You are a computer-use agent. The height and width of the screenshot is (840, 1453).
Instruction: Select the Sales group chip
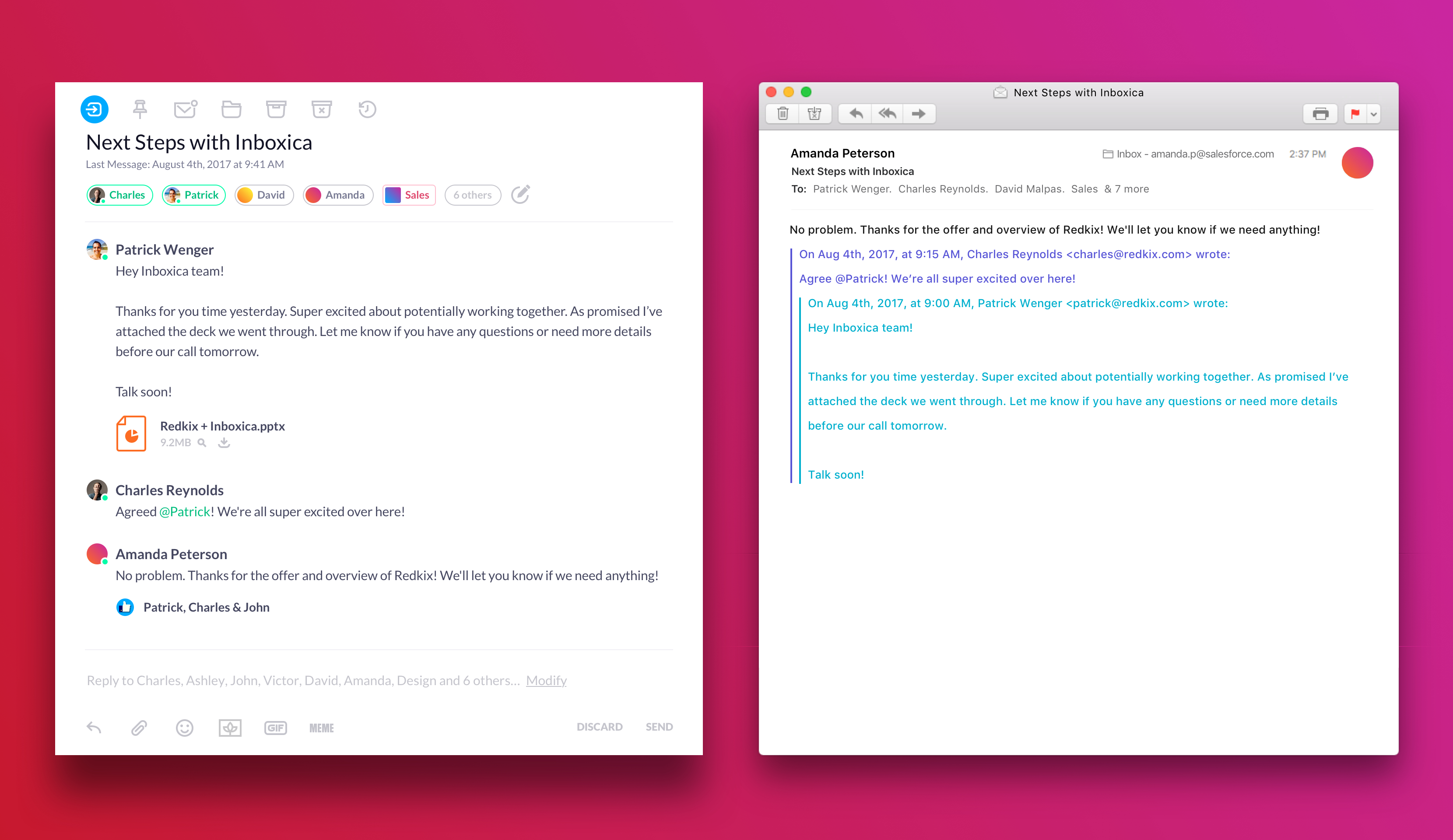[x=409, y=195]
